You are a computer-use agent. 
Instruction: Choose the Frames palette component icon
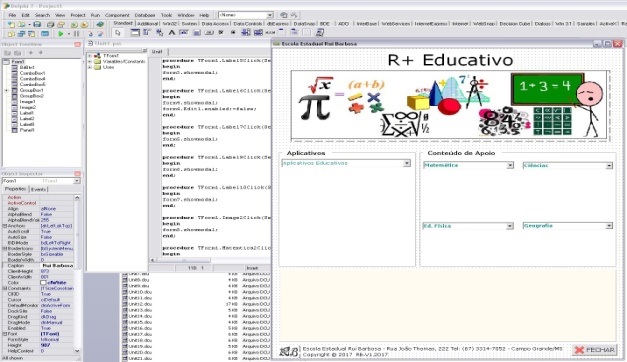click(x=135, y=32)
